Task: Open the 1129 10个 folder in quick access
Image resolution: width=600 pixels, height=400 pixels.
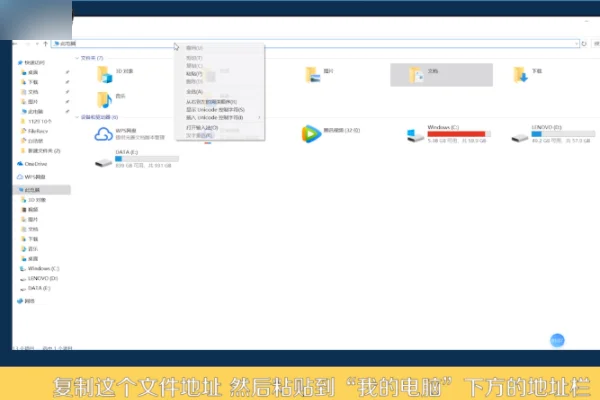Action: (x=39, y=121)
